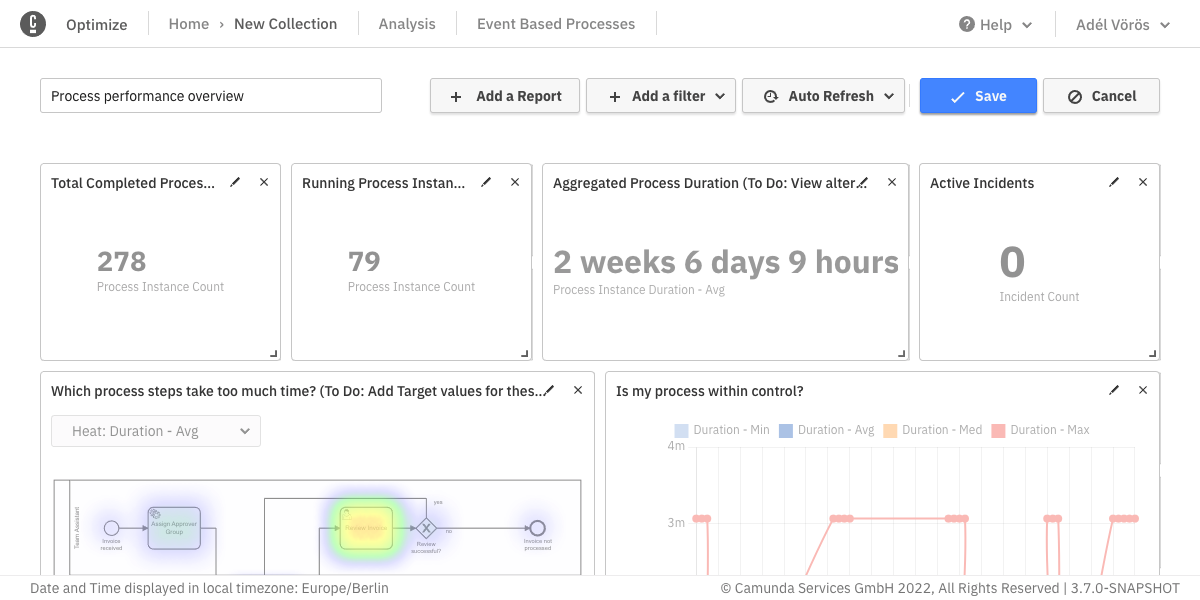Screen dimensions: 1200x600
Task: Edit the Total Completed Process tile
Action: coord(236,182)
